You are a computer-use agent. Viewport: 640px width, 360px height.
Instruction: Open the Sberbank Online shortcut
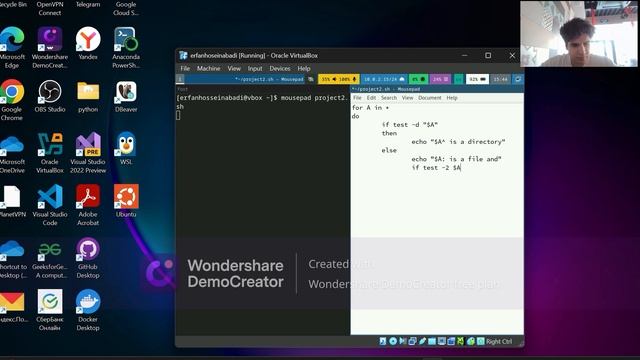tap(50, 310)
